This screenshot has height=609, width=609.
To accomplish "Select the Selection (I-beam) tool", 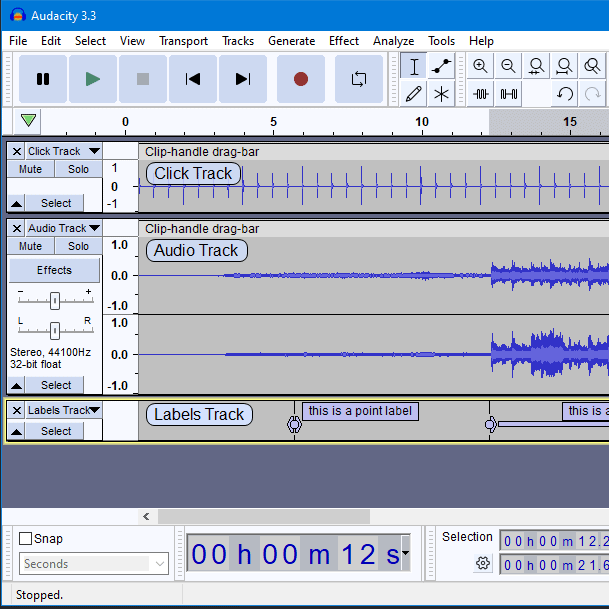I will click(x=414, y=66).
